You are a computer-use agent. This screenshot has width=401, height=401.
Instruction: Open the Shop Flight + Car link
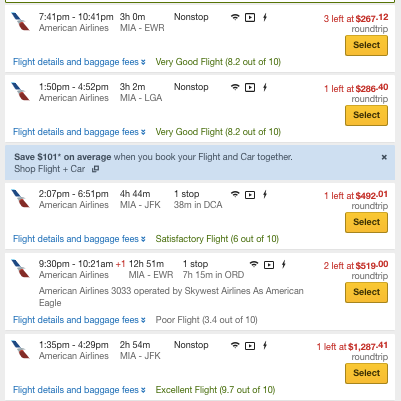[50, 169]
